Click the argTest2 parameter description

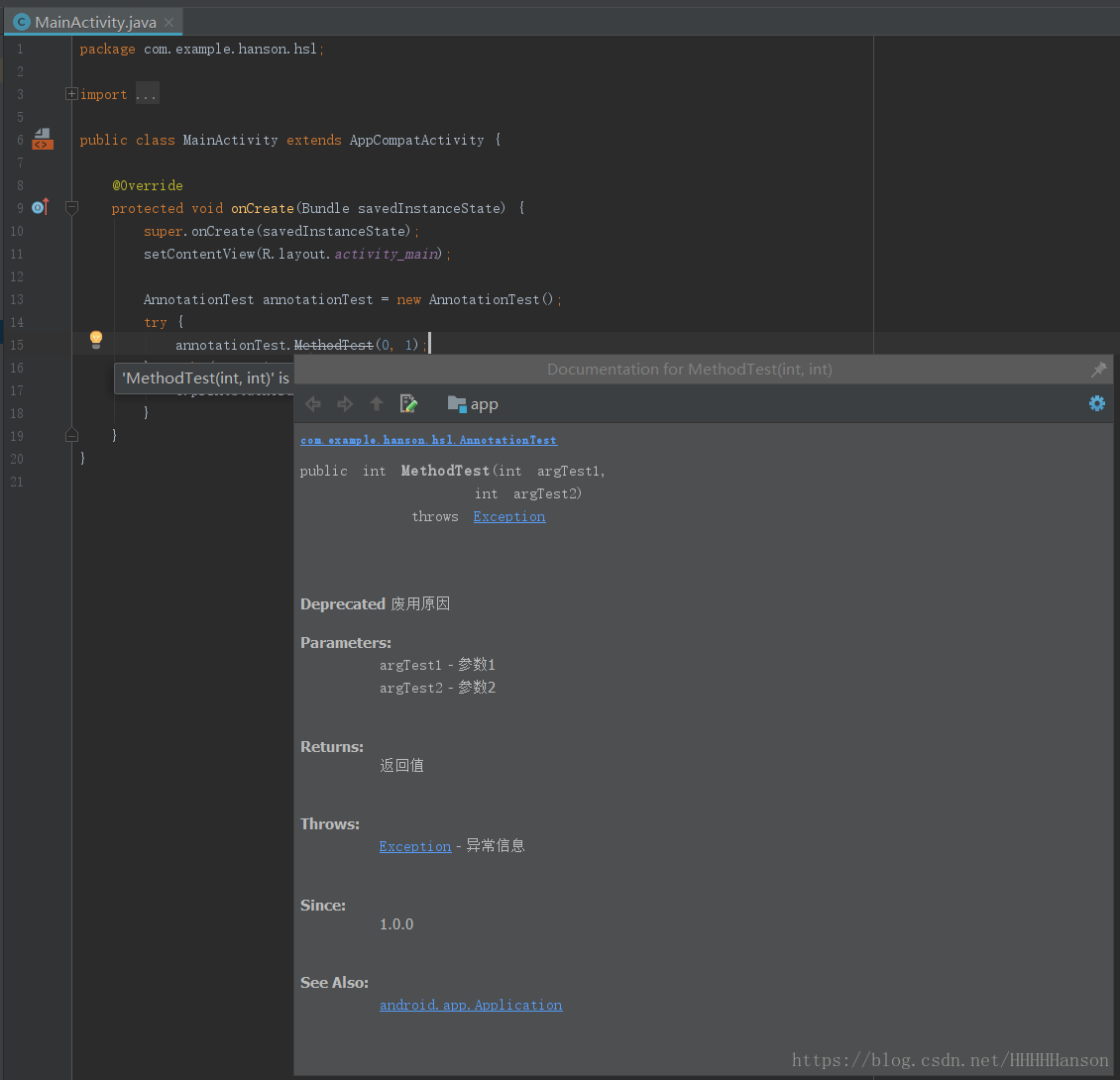tap(437, 688)
